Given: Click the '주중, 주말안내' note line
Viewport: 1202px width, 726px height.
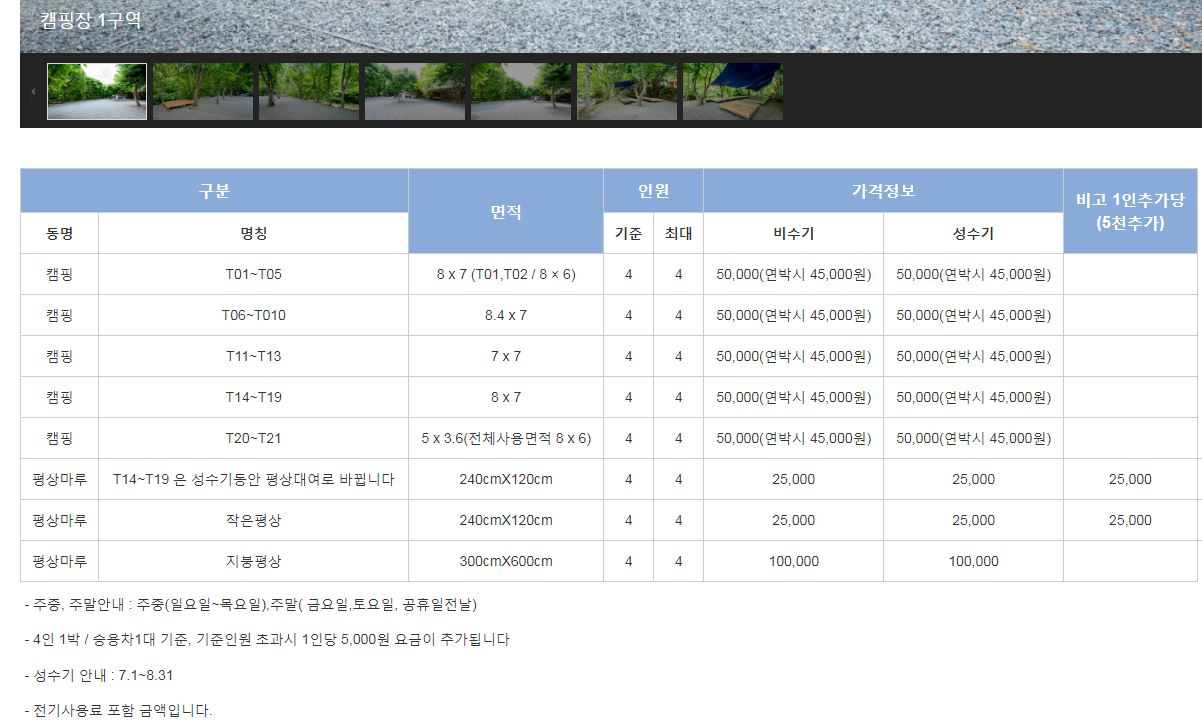Looking at the screenshot, I should coord(251,605).
